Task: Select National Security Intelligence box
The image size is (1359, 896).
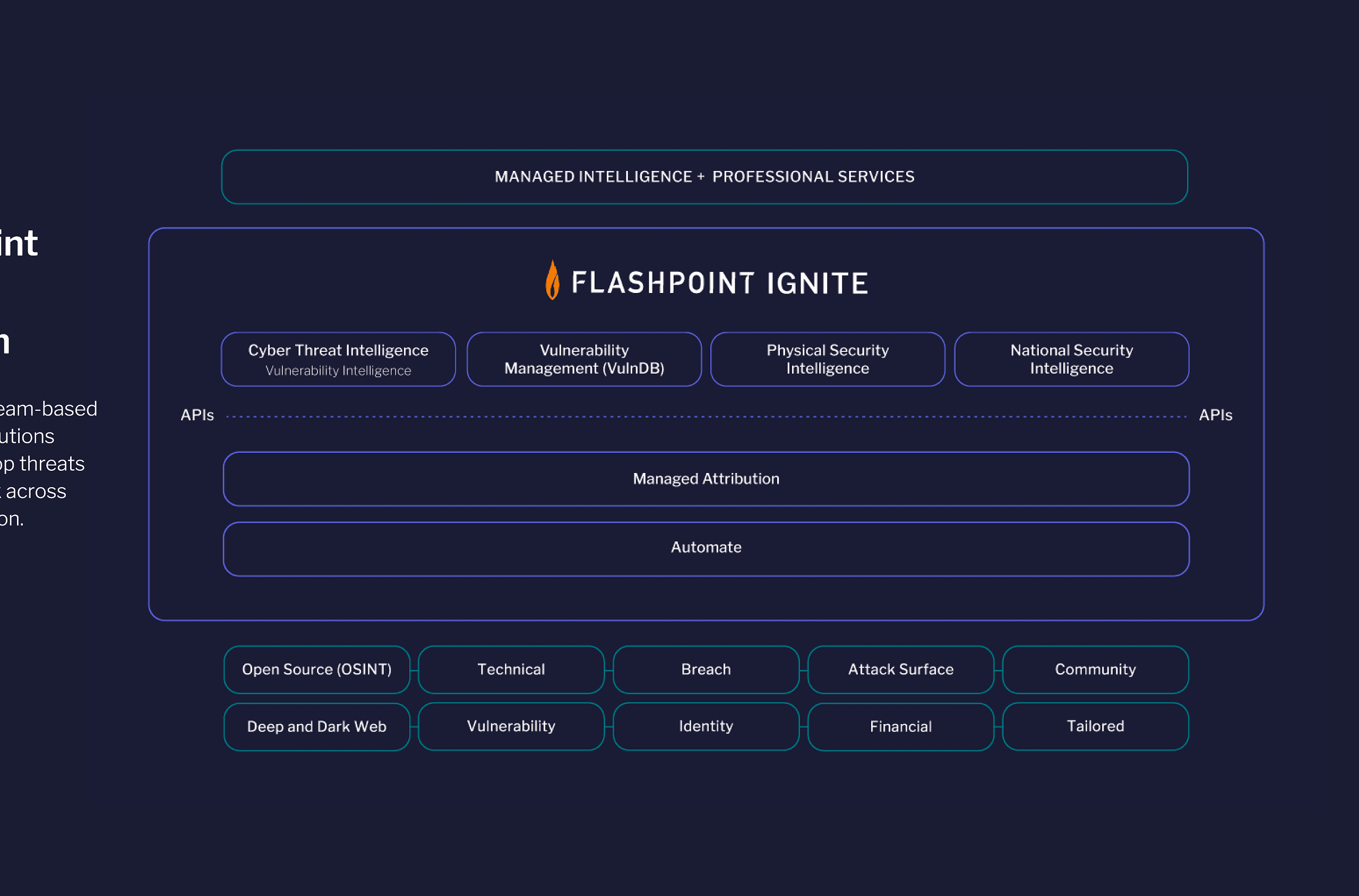Action: pyautogui.click(x=1072, y=359)
